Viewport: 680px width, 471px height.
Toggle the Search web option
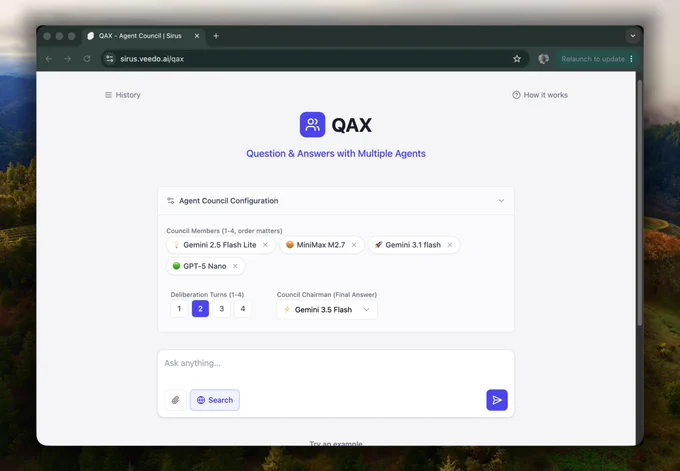(215, 400)
